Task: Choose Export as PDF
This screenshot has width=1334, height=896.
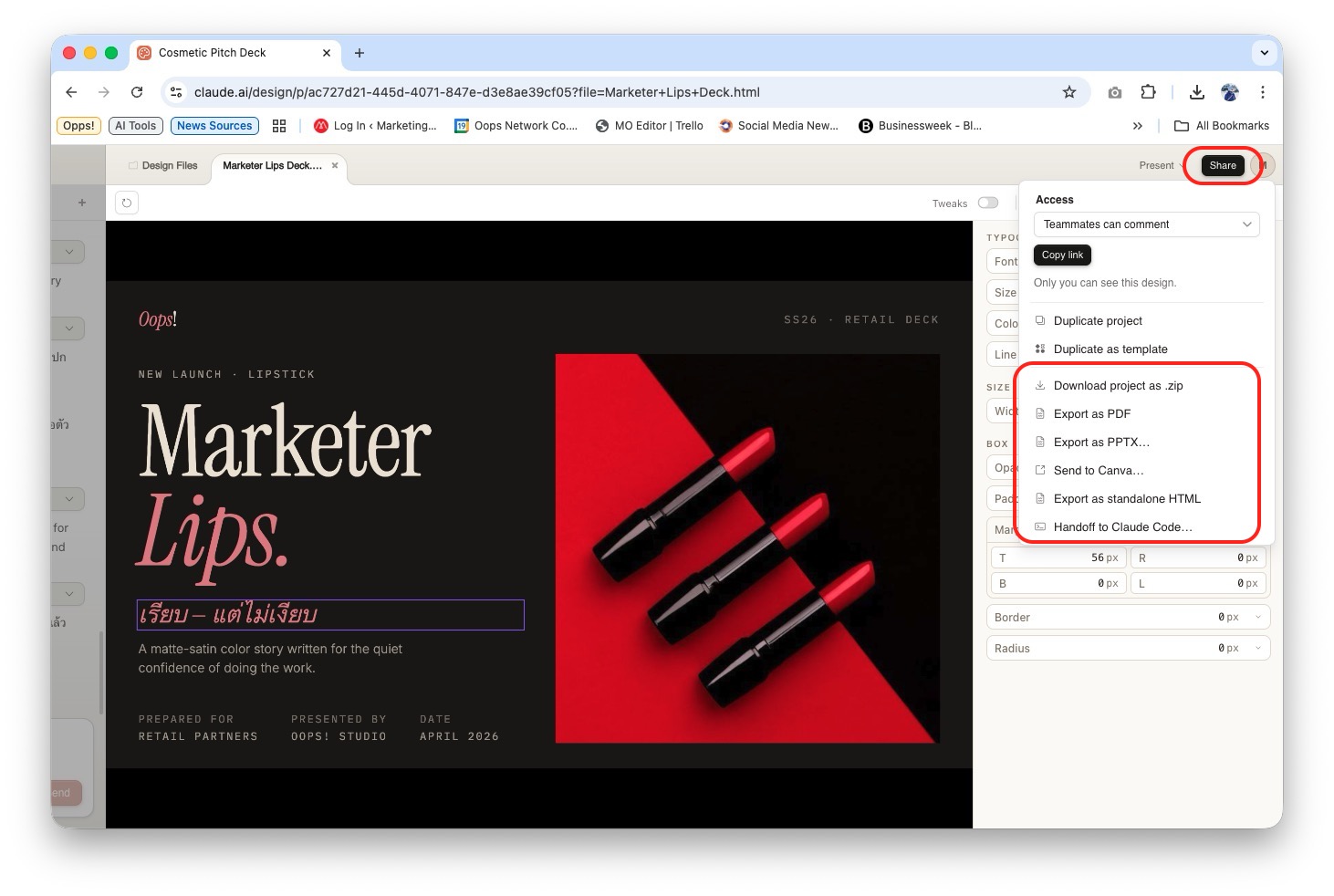Action: point(1091,414)
